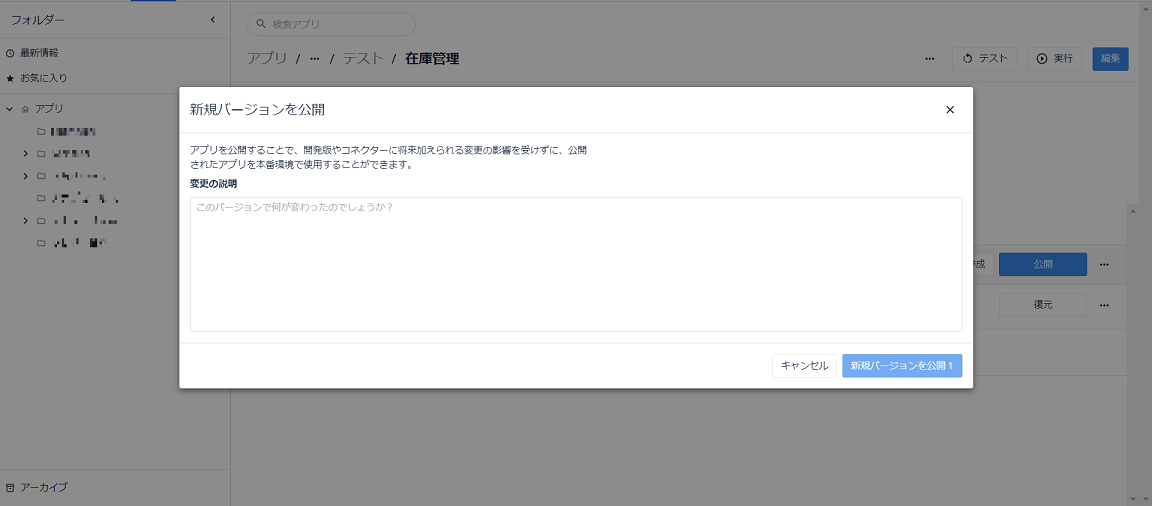Close the 新規バージョンを公開 dialog with X
This screenshot has height=506, width=1152.
coord(950,110)
